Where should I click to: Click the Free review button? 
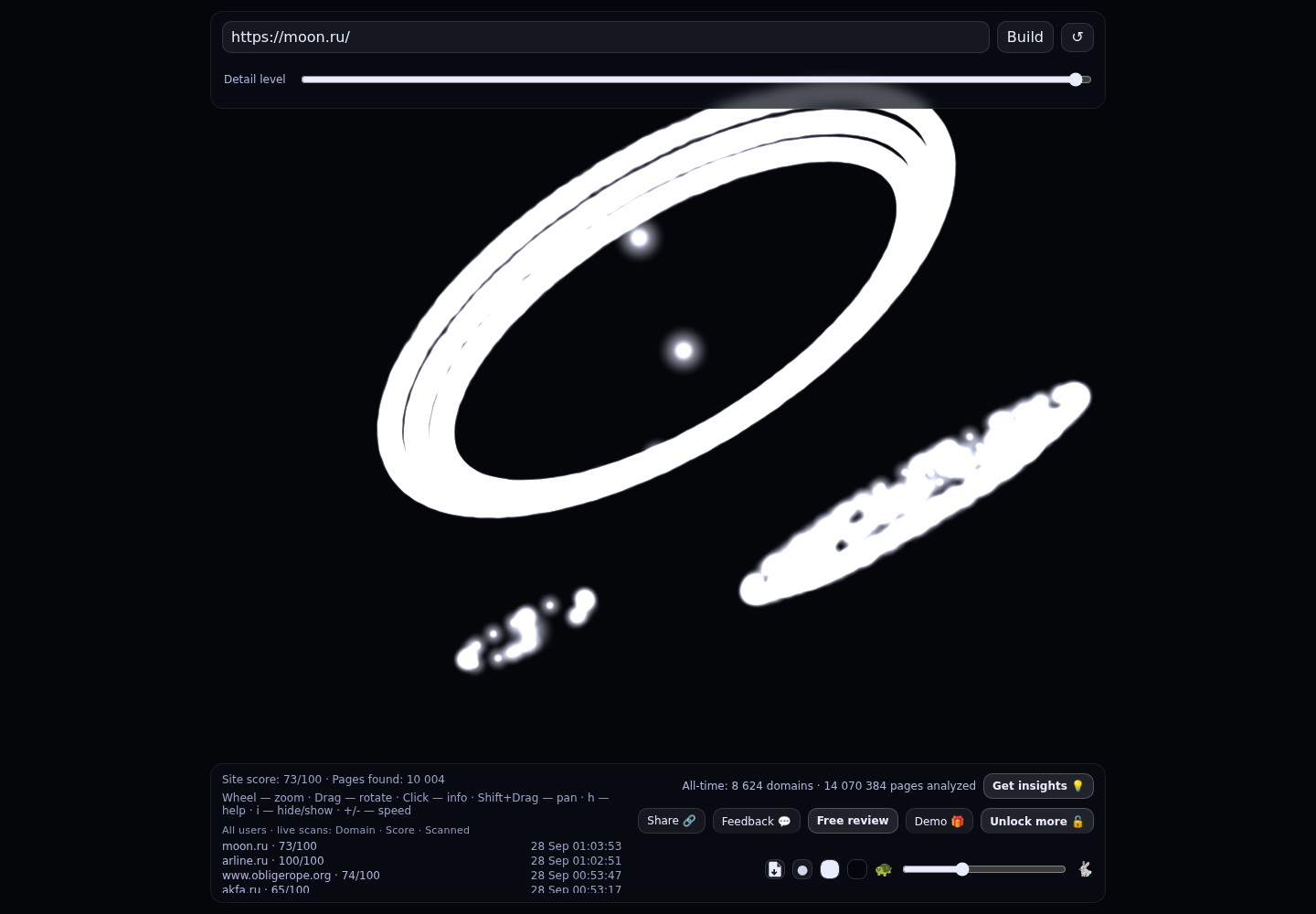[x=853, y=821]
